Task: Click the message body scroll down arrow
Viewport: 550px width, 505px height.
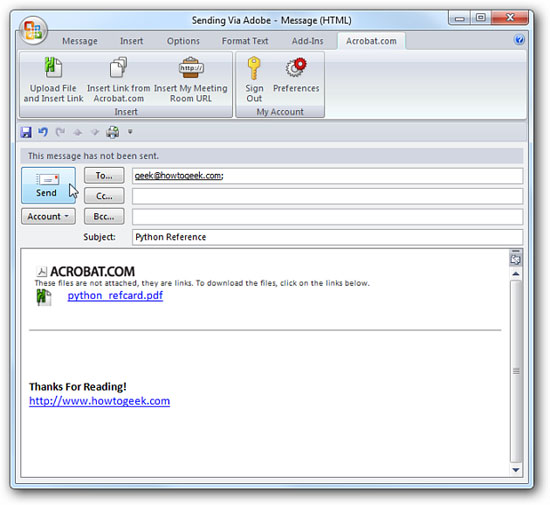Action: coord(516,470)
